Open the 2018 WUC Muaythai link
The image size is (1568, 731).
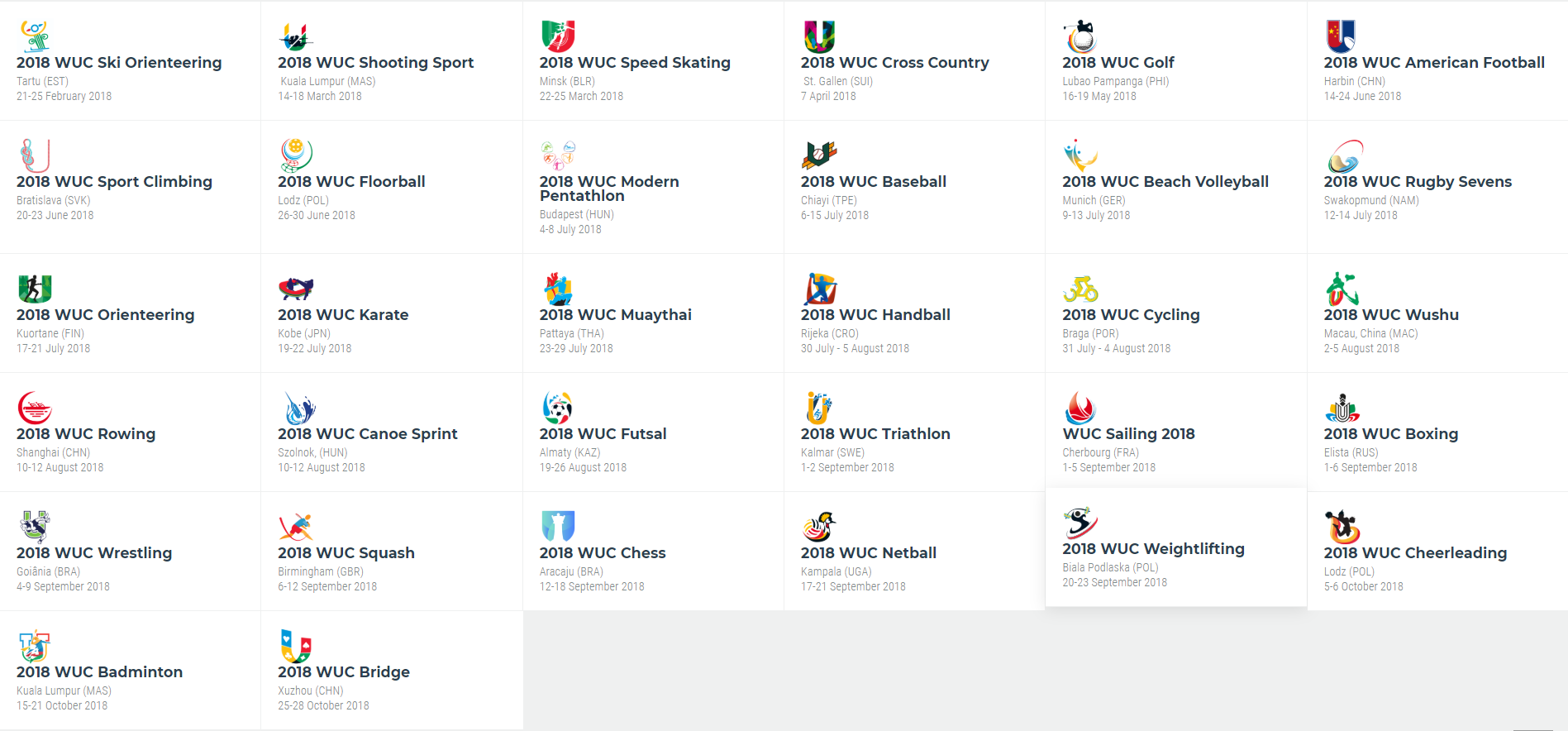coord(616,315)
